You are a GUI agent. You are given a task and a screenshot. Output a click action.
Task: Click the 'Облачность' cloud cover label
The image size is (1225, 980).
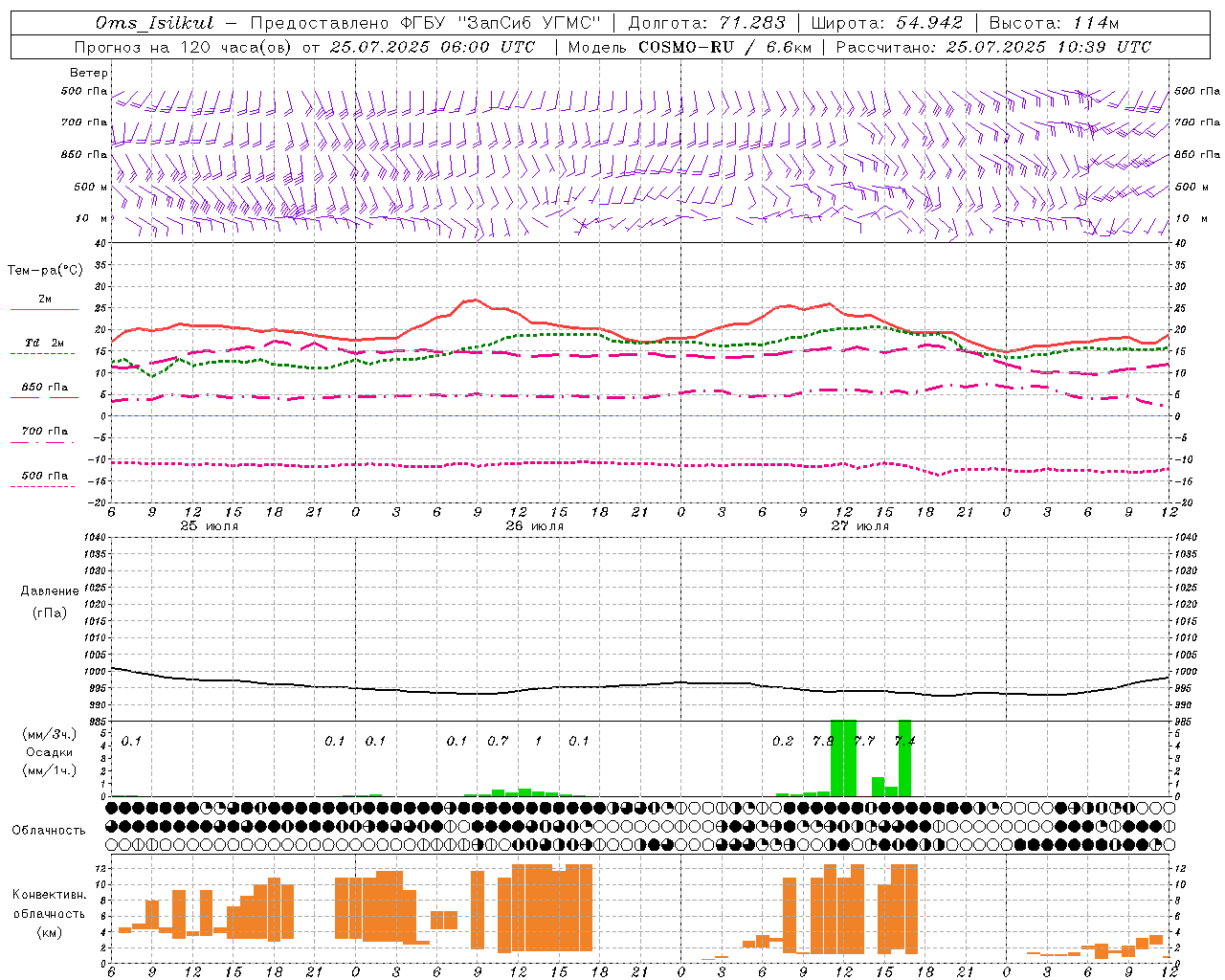point(49,830)
